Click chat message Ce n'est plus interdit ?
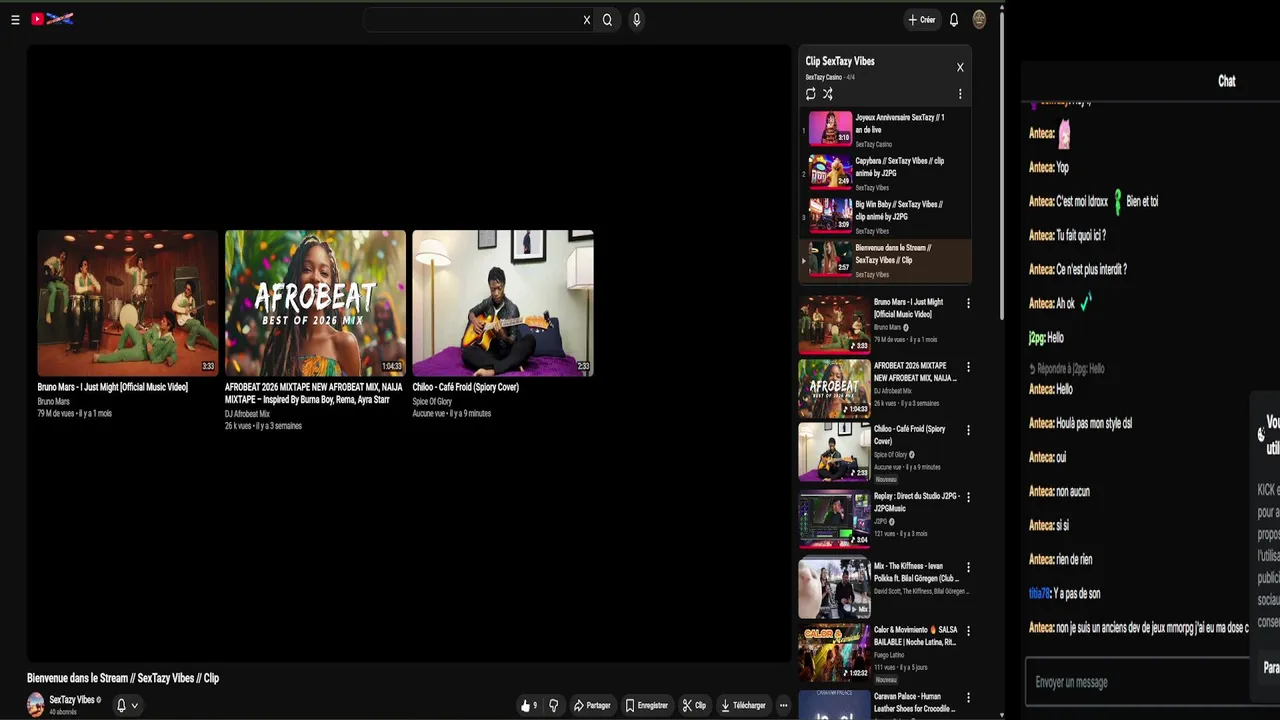 [1092, 269]
